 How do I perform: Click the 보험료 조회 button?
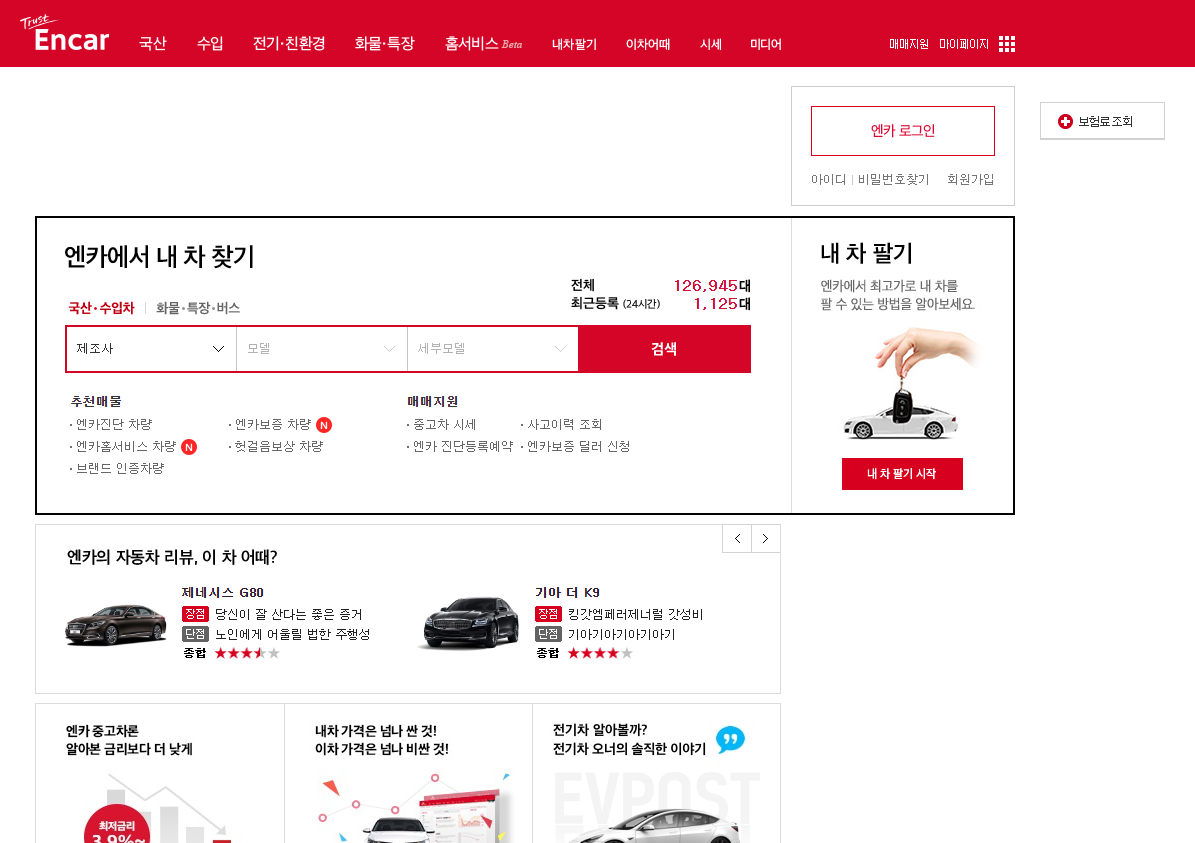point(1102,121)
